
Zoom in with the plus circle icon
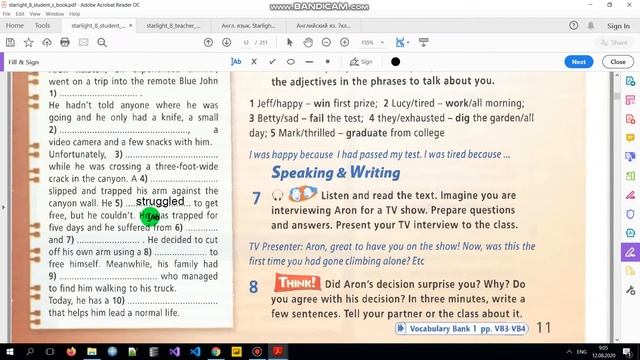344,42
